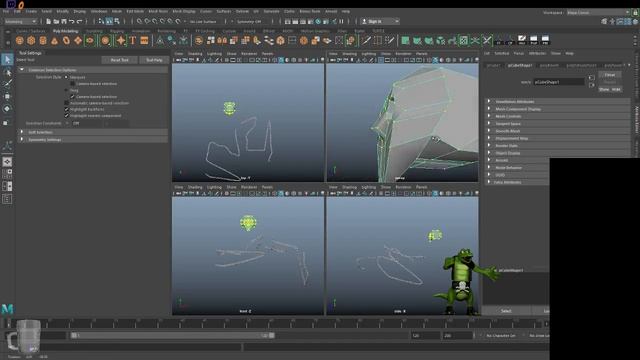Viewport: 640px width, 360px height.
Task: Switch to the Curves / Surfaces shelf tab
Action: [x=31, y=31]
